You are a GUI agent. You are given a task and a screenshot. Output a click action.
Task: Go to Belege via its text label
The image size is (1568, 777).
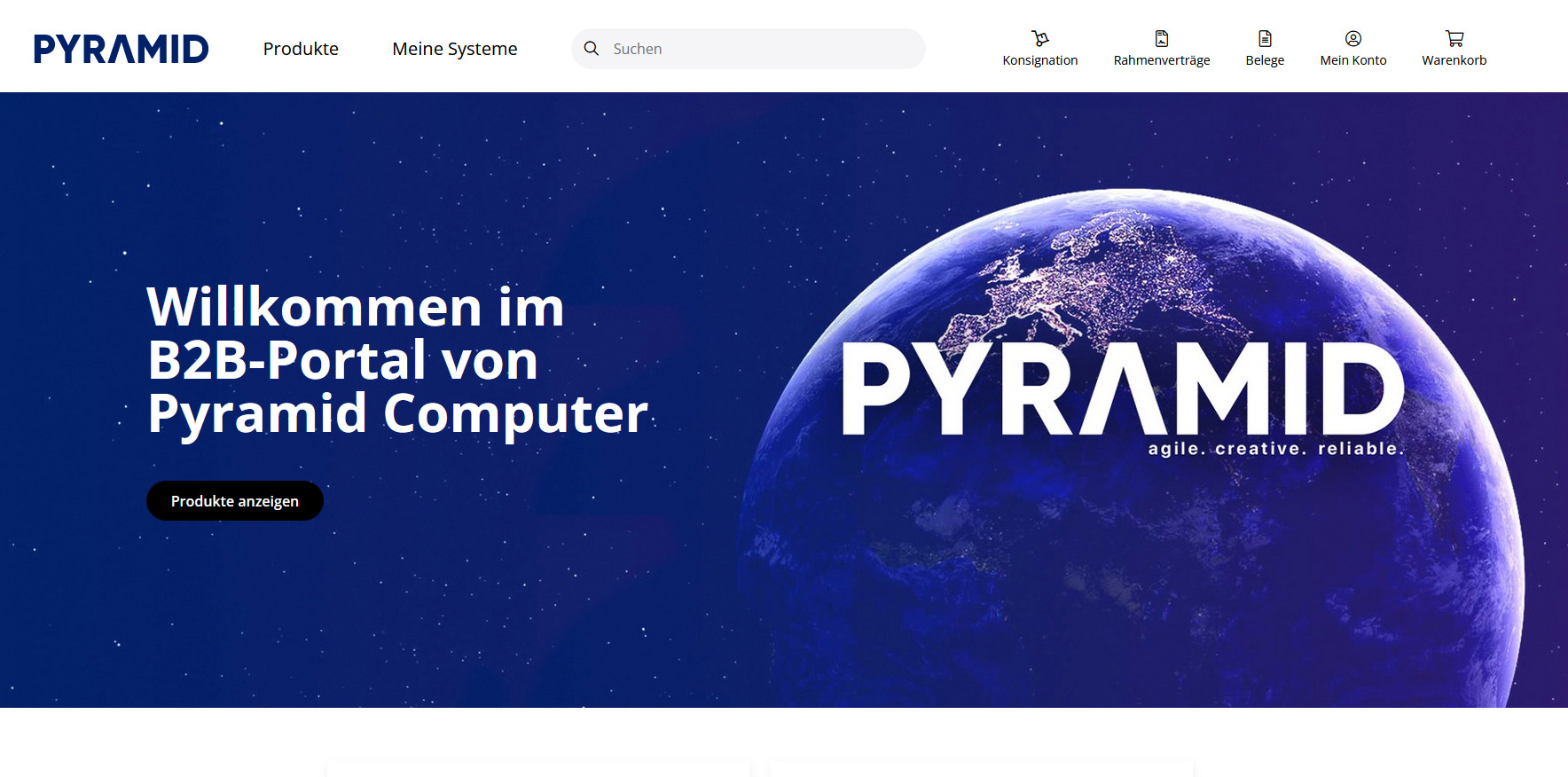(x=1265, y=60)
